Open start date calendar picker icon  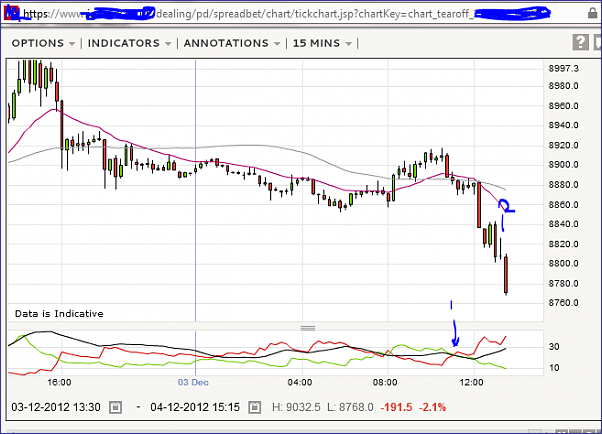point(116,407)
